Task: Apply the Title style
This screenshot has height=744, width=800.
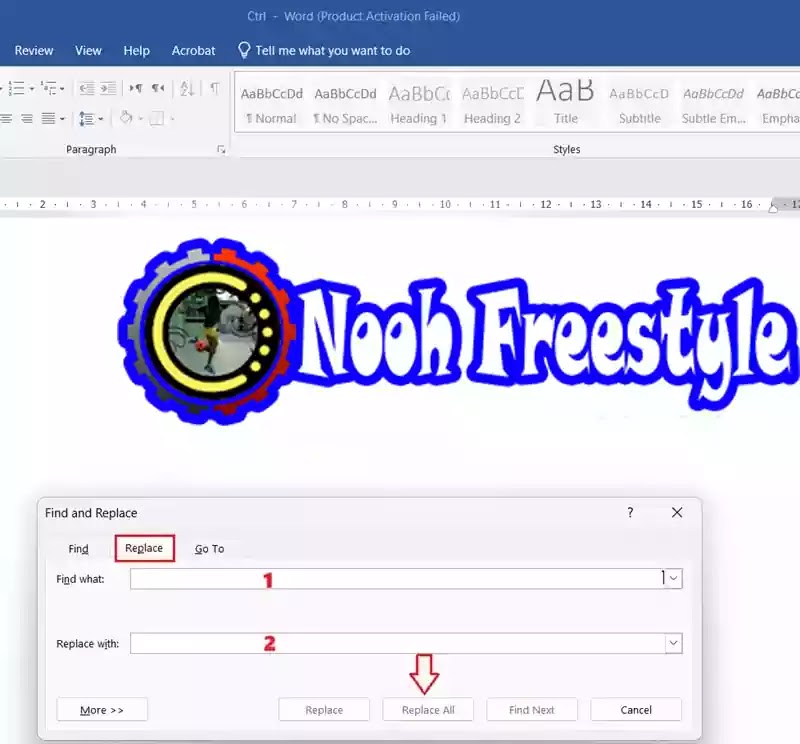Action: coord(566,105)
